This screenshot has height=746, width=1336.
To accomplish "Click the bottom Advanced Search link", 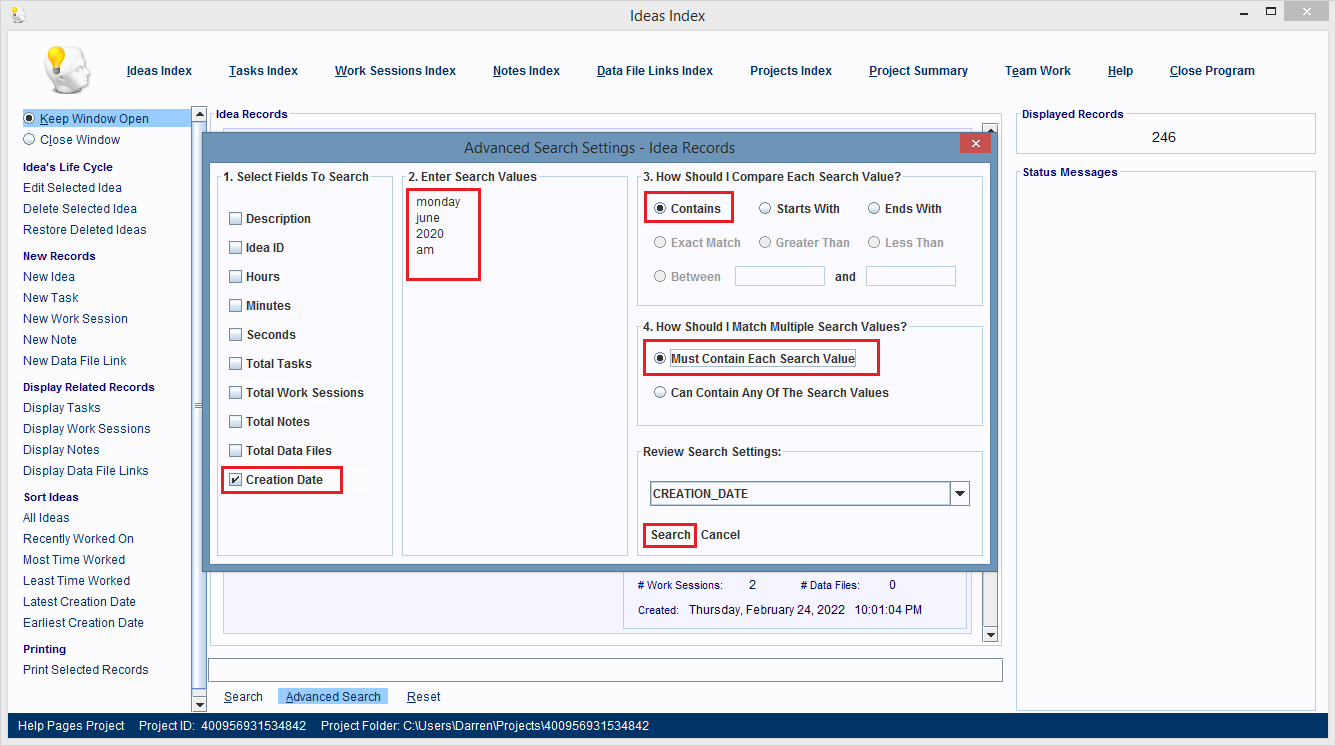I will [333, 697].
